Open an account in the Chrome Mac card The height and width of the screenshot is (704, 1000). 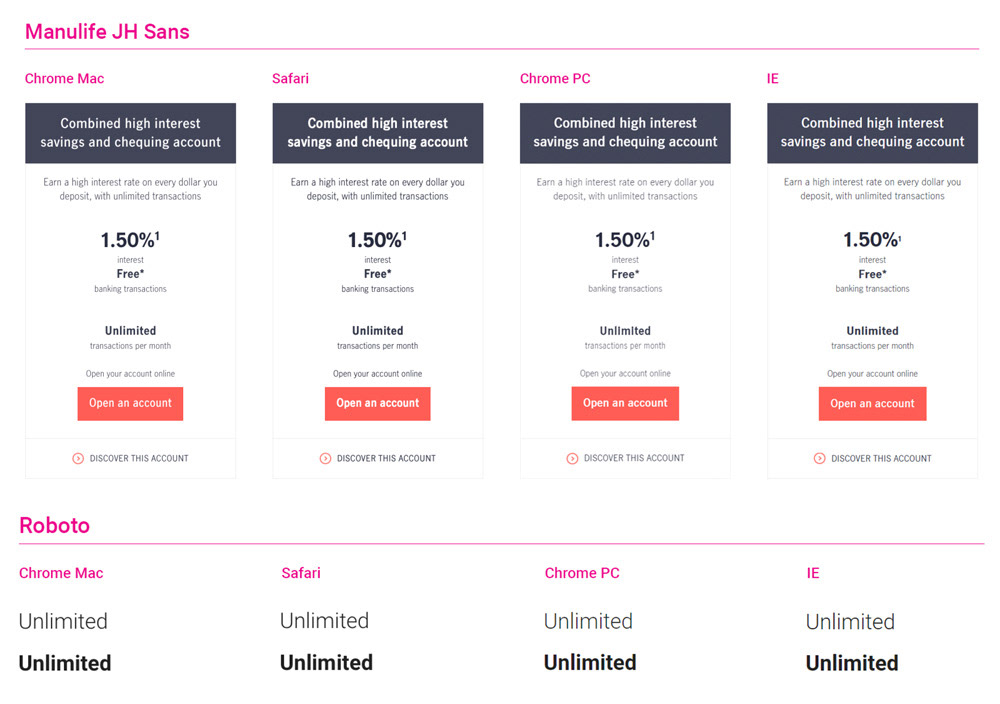[x=130, y=404]
